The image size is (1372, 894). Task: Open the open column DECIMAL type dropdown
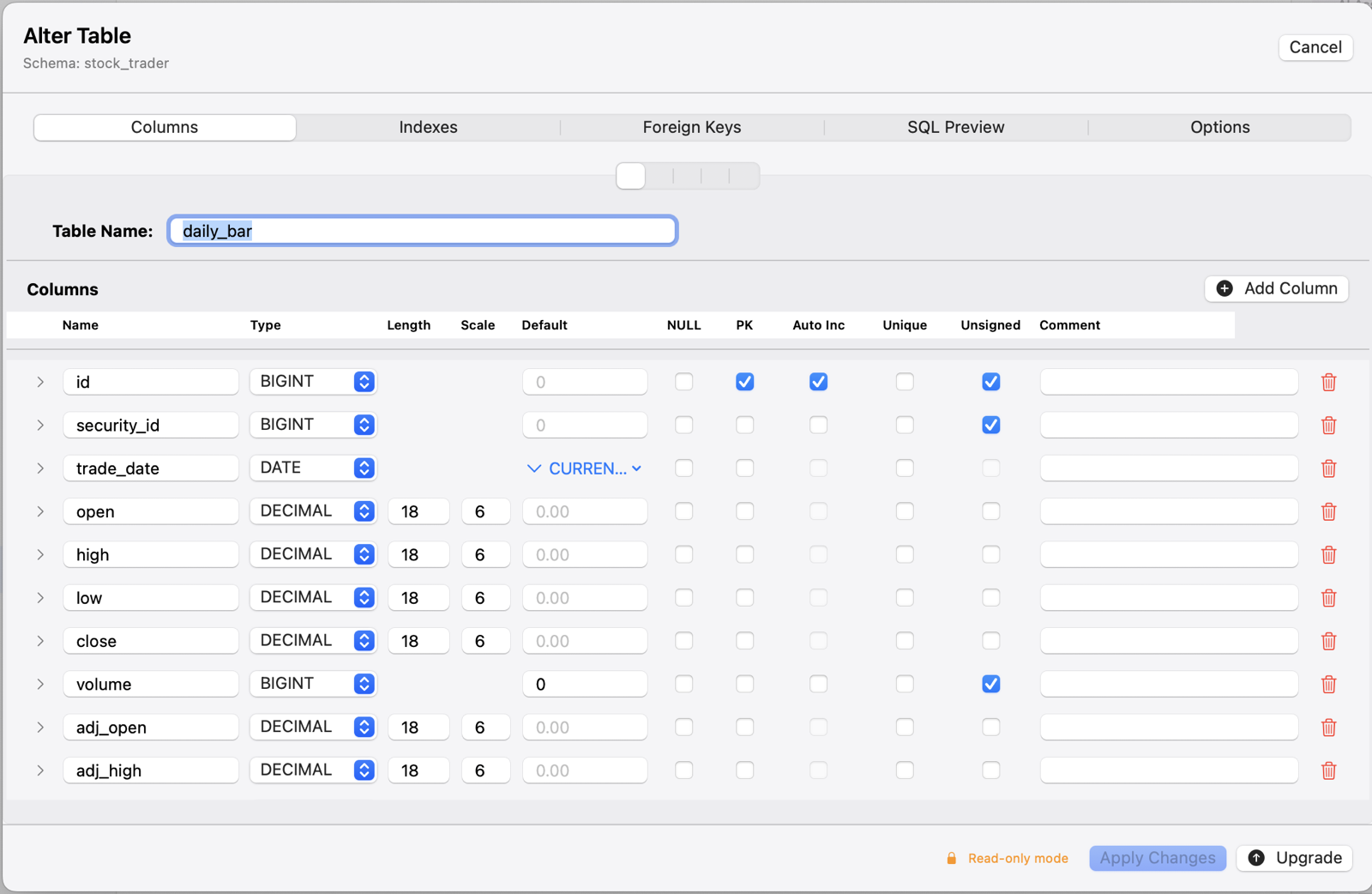pos(314,511)
